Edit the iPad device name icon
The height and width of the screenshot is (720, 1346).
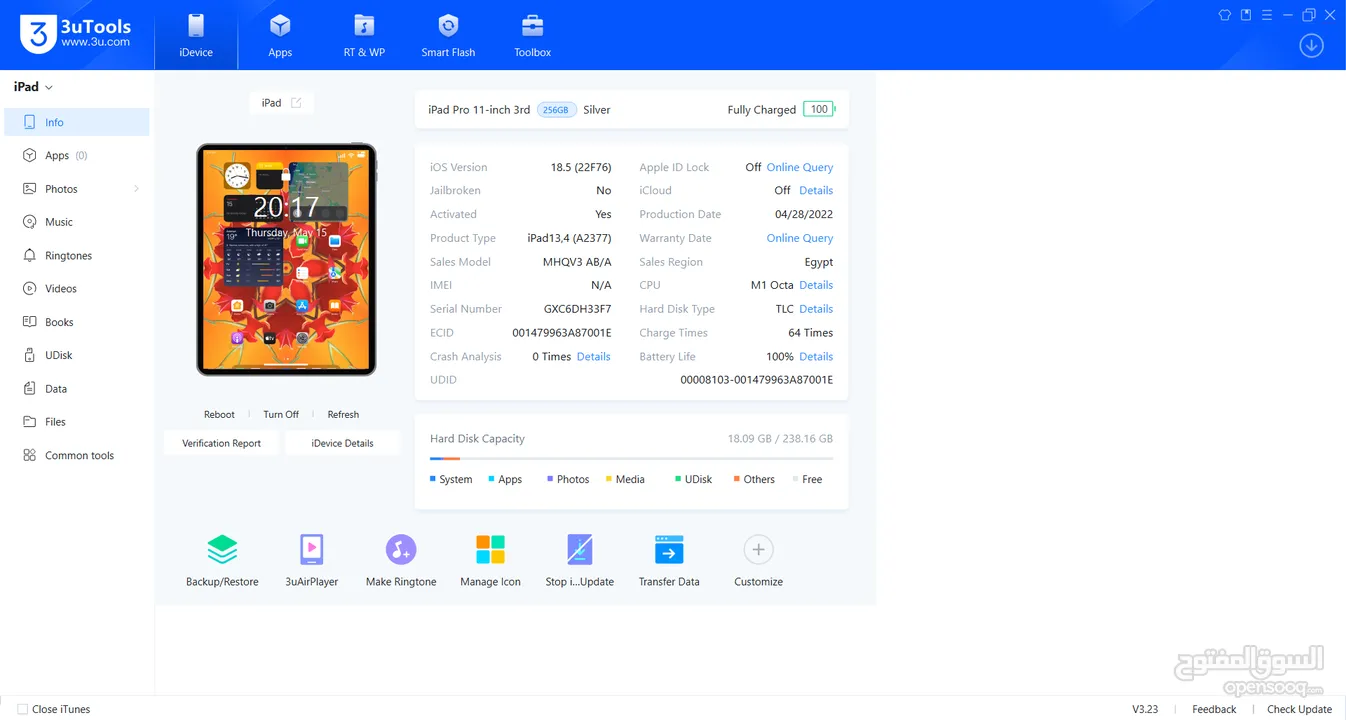(296, 103)
